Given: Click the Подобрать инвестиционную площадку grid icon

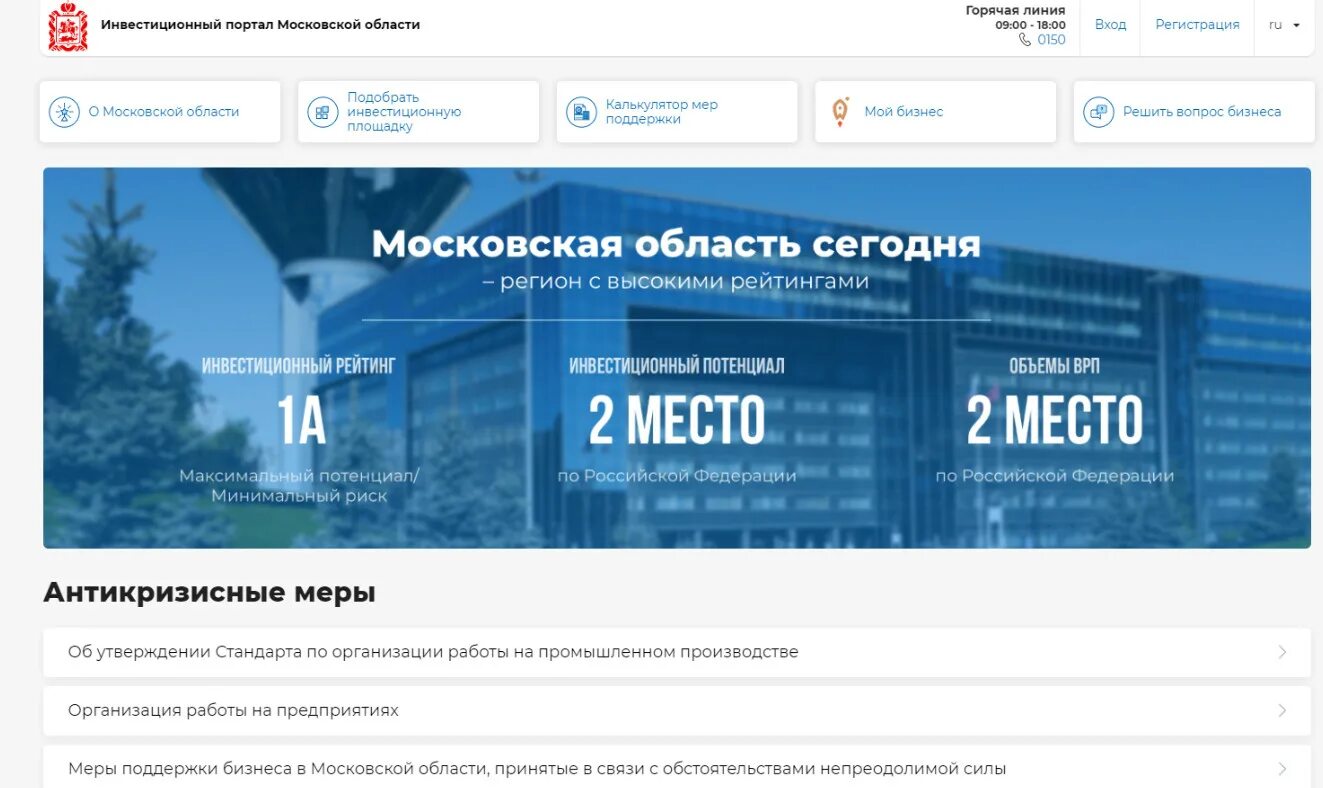Looking at the screenshot, I should [322, 112].
